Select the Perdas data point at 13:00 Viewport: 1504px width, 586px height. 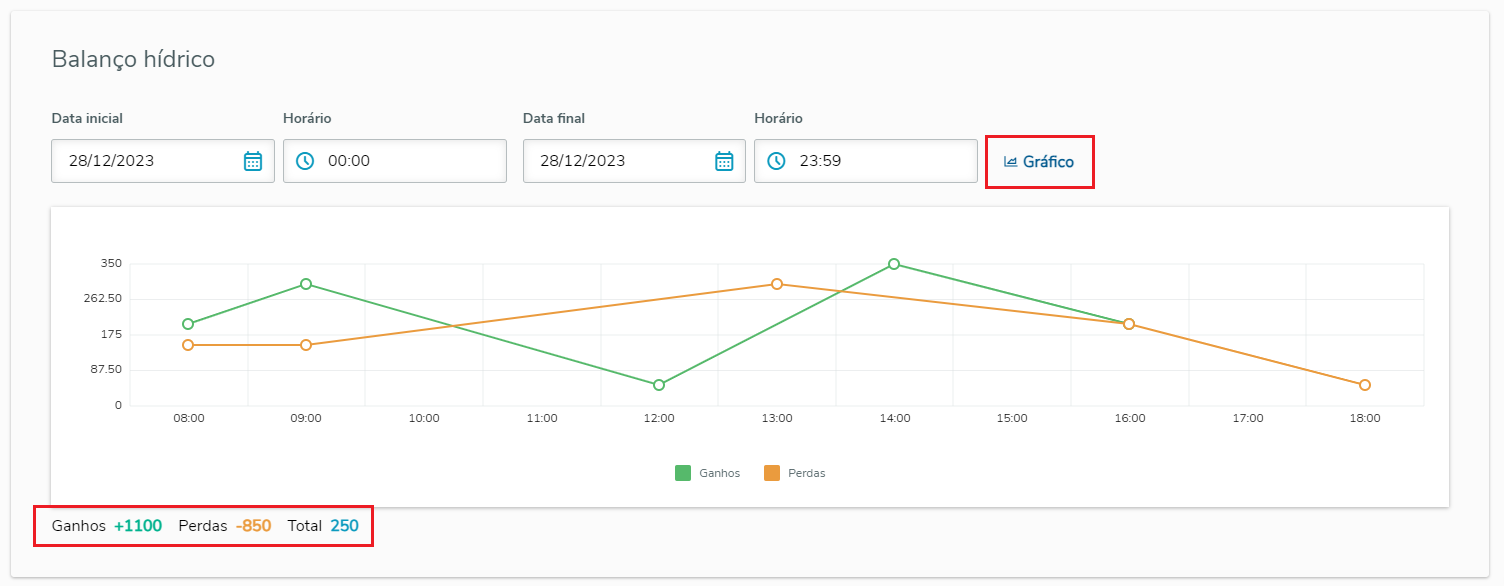coord(776,284)
